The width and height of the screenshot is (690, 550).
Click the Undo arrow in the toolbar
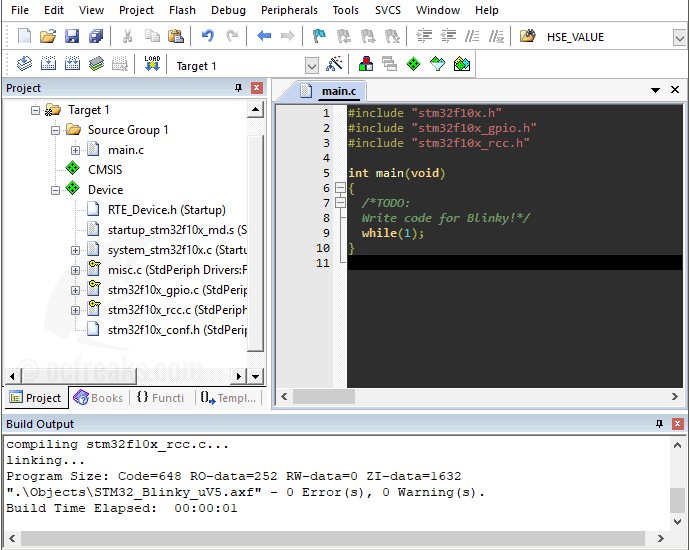tap(207, 37)
